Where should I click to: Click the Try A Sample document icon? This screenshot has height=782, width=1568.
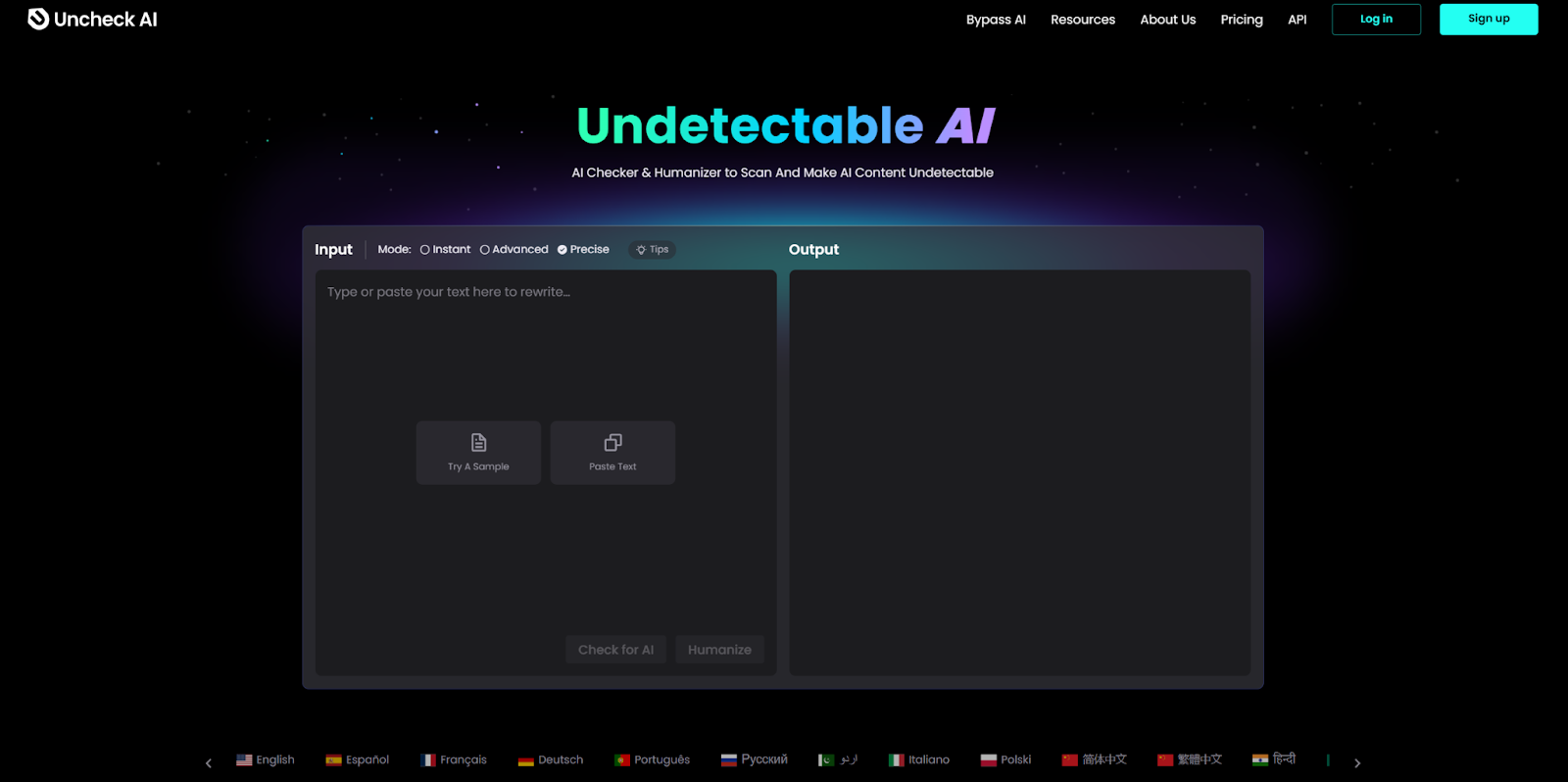click(478, 443)
